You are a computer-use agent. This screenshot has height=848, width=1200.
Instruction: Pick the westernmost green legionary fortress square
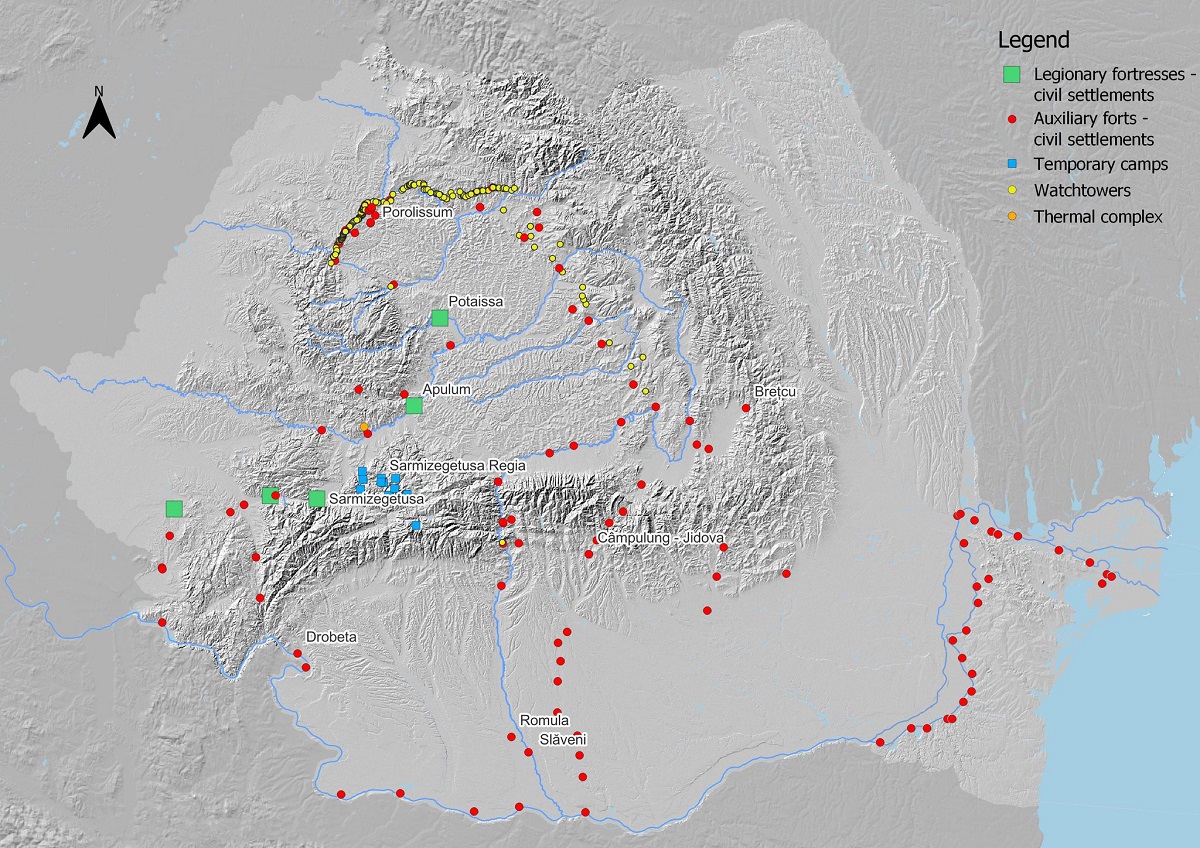[x=174, y=508]
